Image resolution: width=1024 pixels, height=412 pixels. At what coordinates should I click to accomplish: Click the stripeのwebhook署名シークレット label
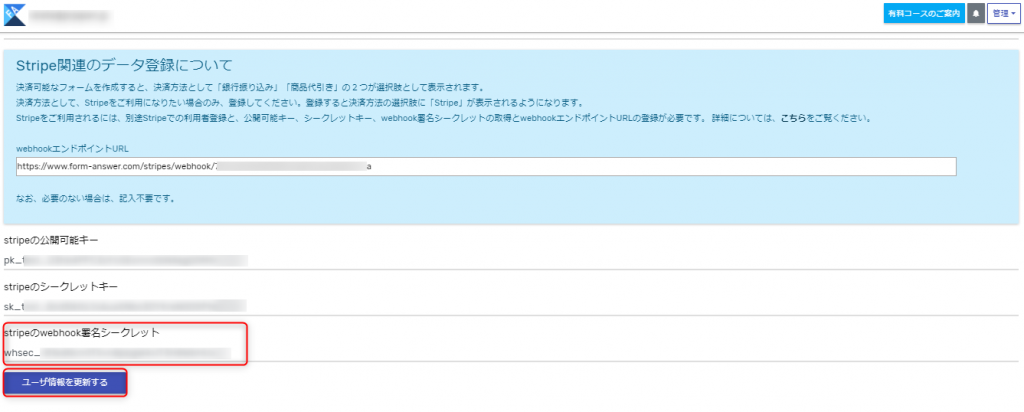coord(82,333)
